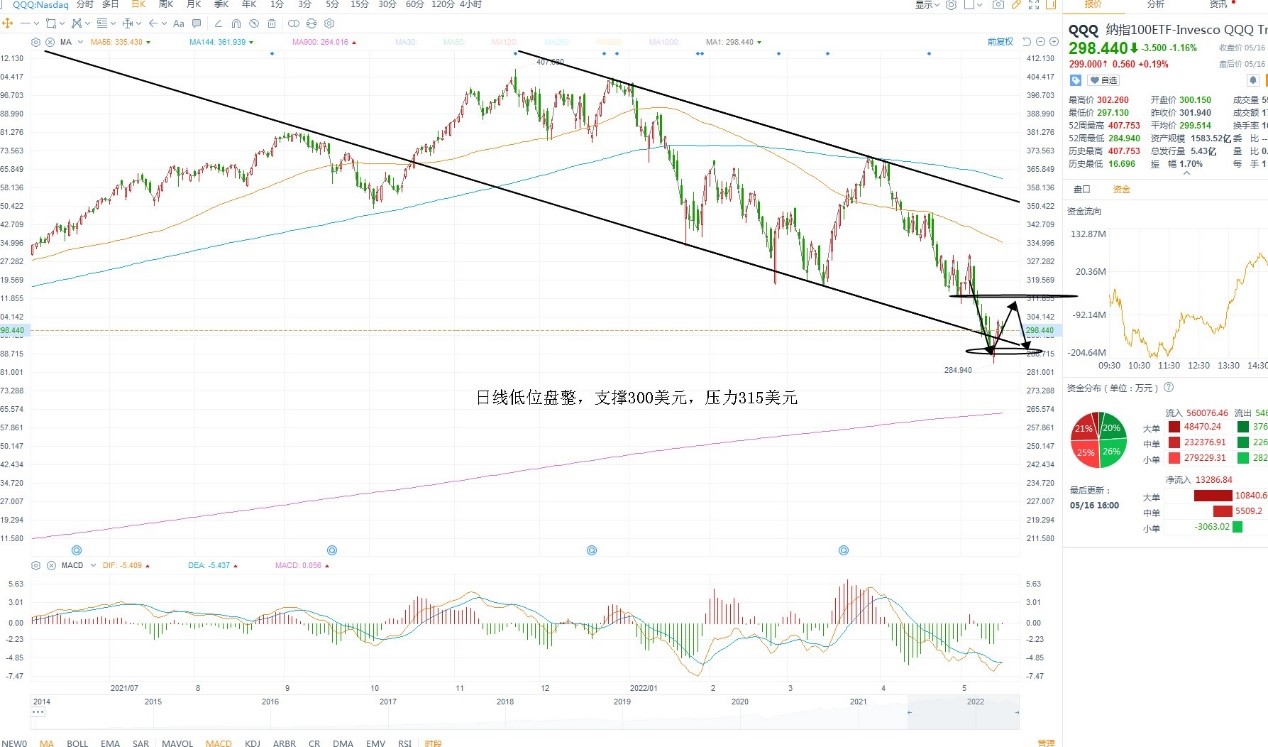Select the straight line drawing tool
The image size is (1268, 747).
[25, 23]
